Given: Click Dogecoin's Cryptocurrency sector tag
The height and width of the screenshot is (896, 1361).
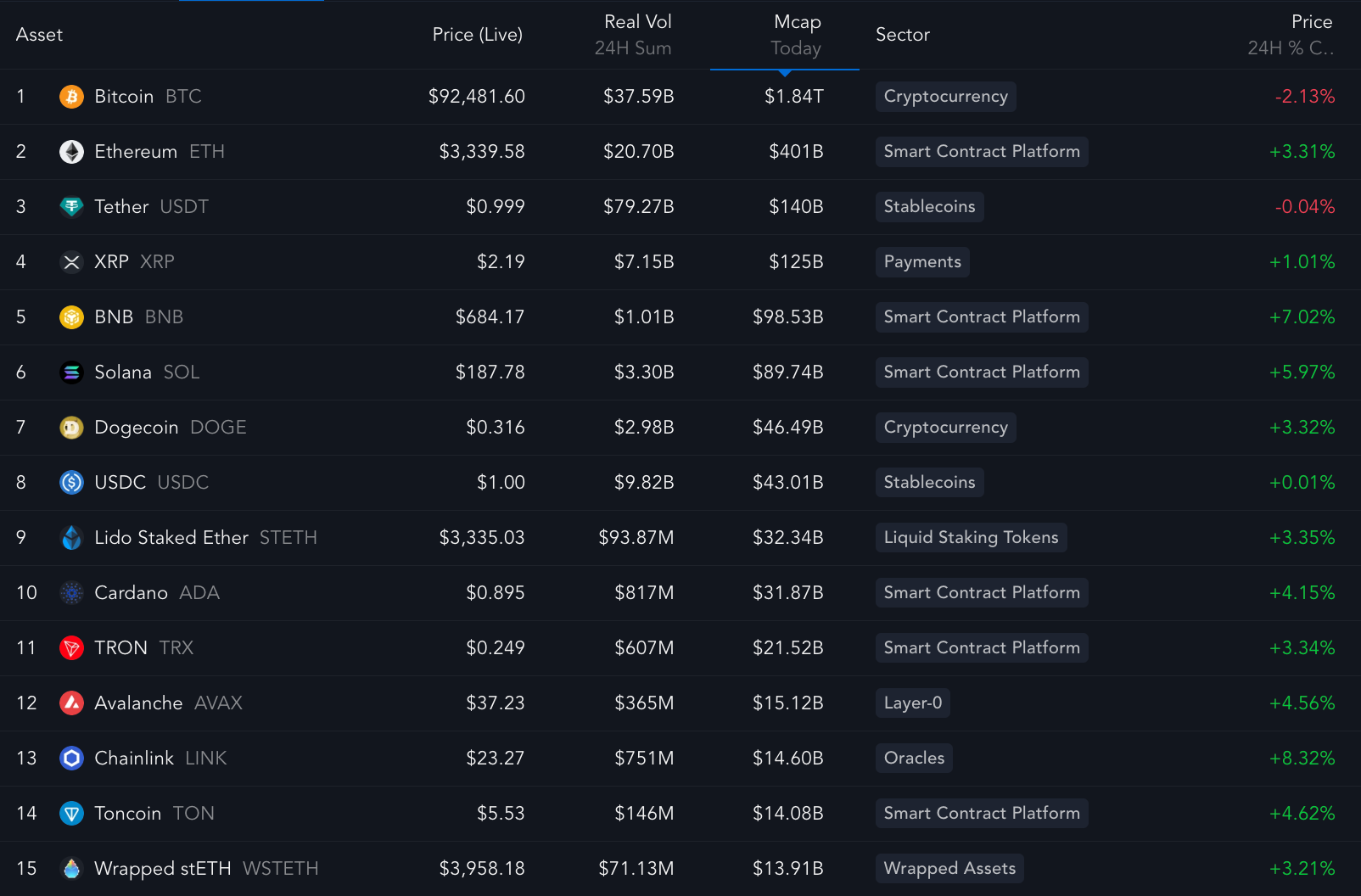Looking at the screenshot, I should click(x=945, y=428).
